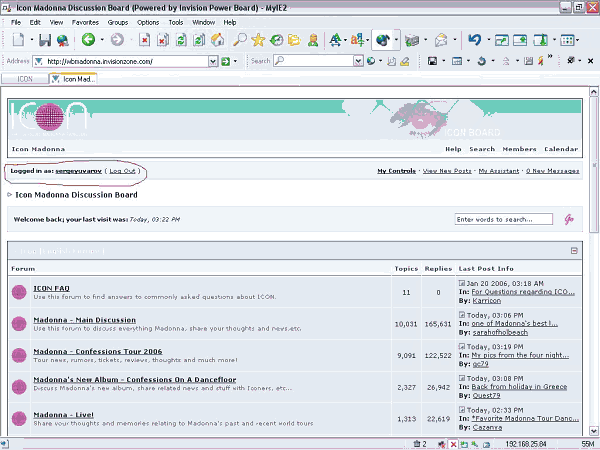
Task: Click the Back green arrow button
Action: 88,40
